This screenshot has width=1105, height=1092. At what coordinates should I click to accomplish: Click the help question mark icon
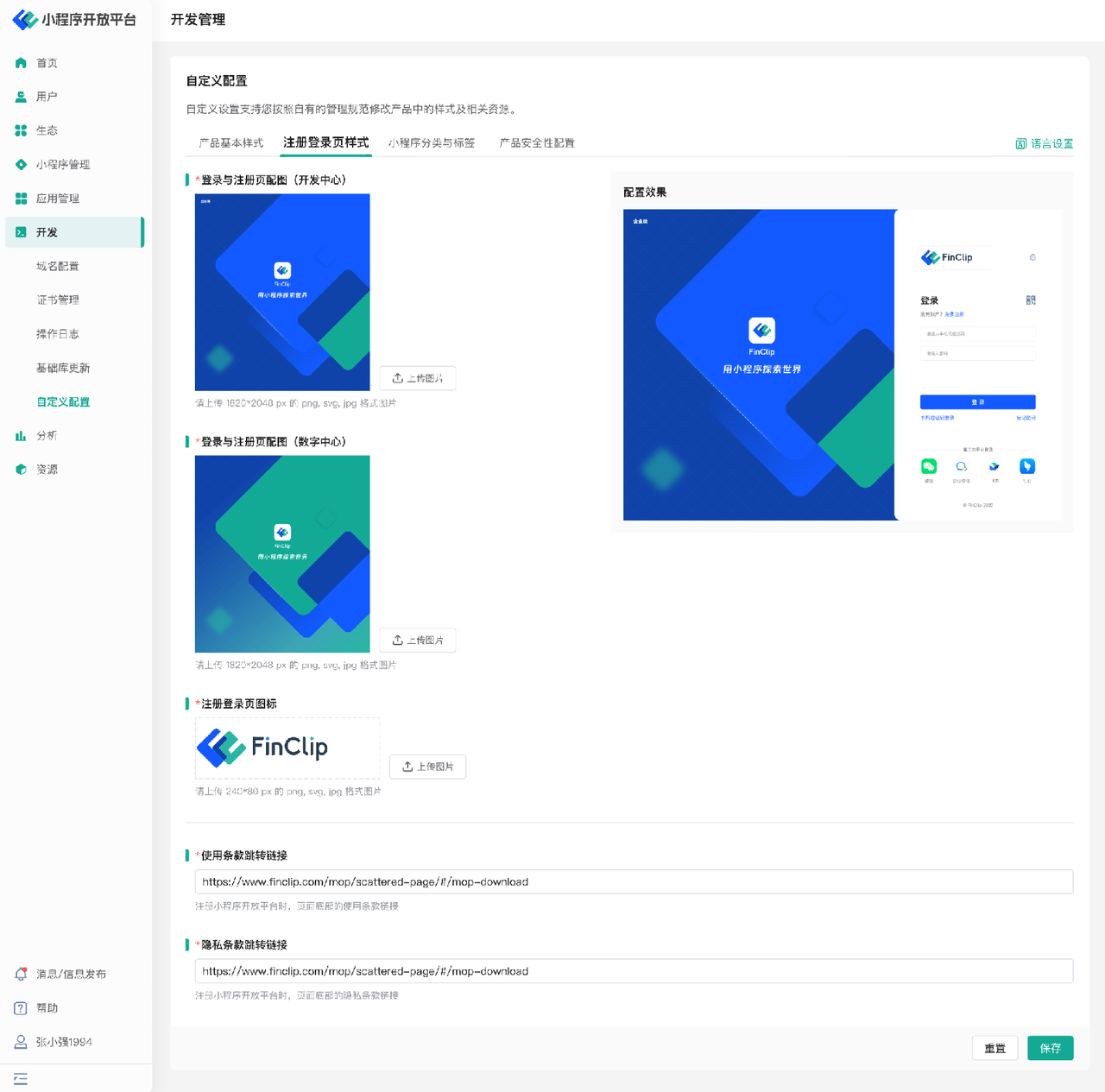21,1008
